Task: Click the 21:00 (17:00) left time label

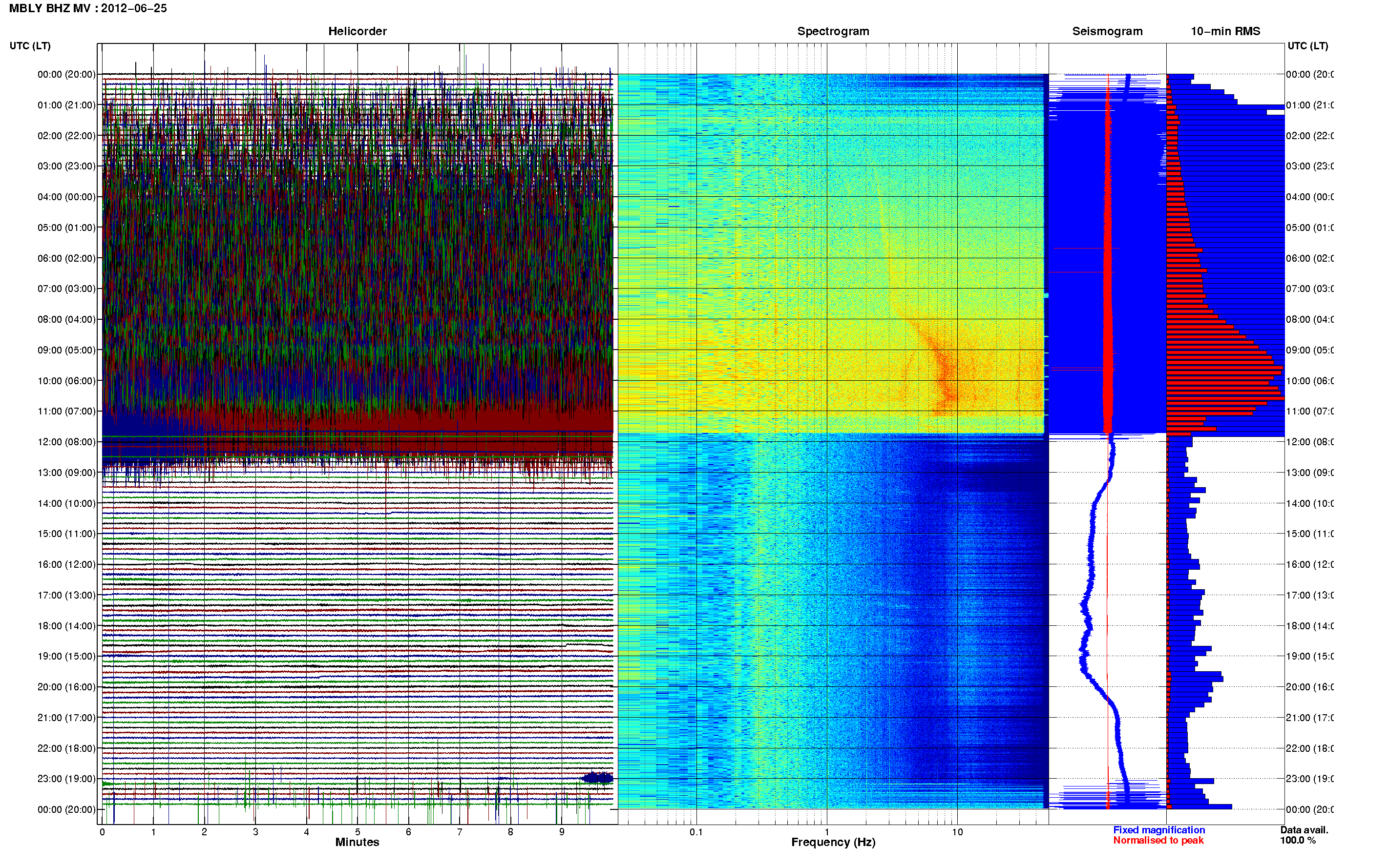Action: 66,718
